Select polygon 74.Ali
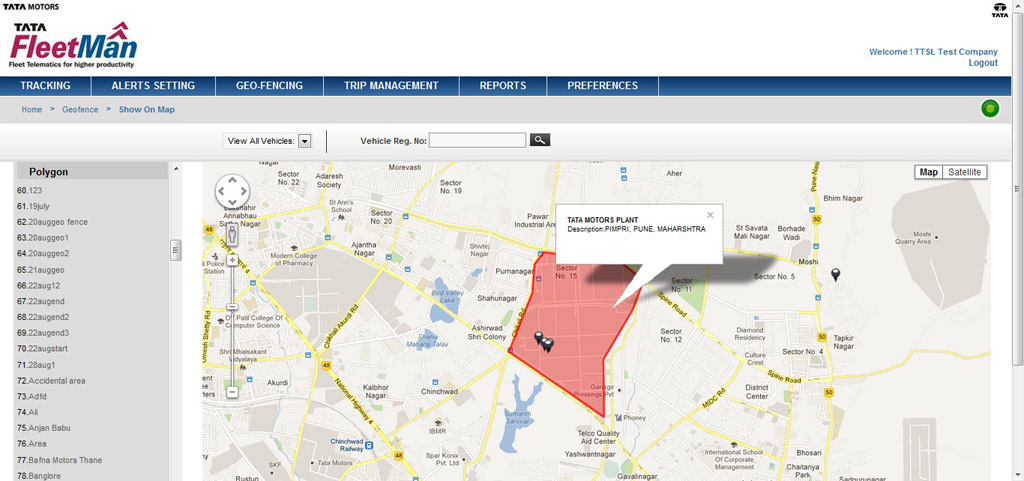The width and height of the screenshot is (1024, 481). 27,412
